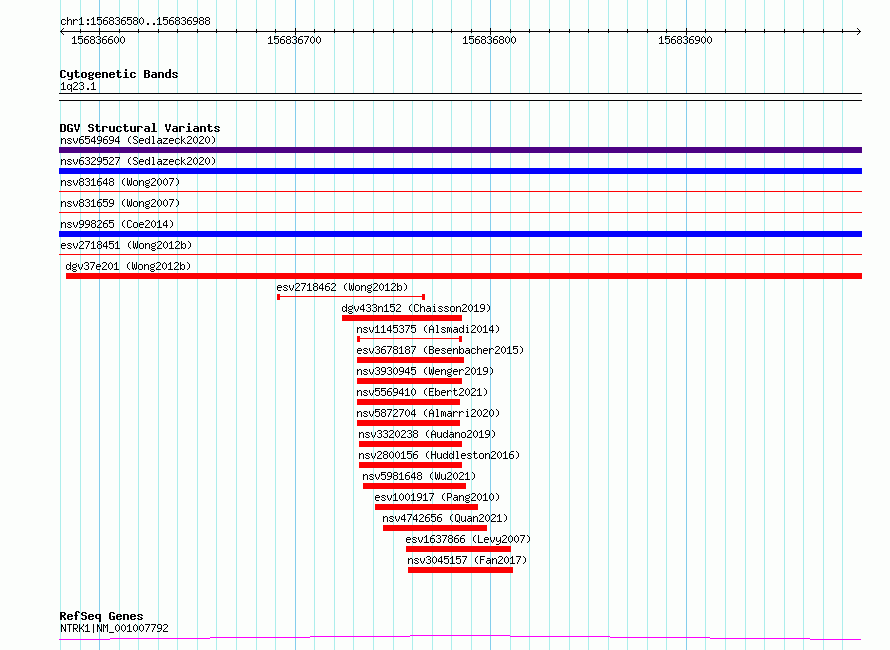Select the esv2718451 (Wong2012b) variant label
Image resolution: width=890 pixels, height=650 pixels.
(126, 245)
